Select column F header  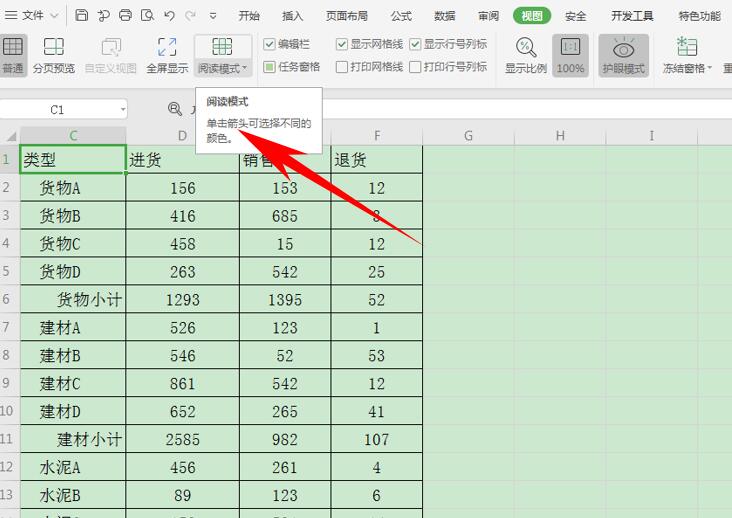[x=377, y=136]
